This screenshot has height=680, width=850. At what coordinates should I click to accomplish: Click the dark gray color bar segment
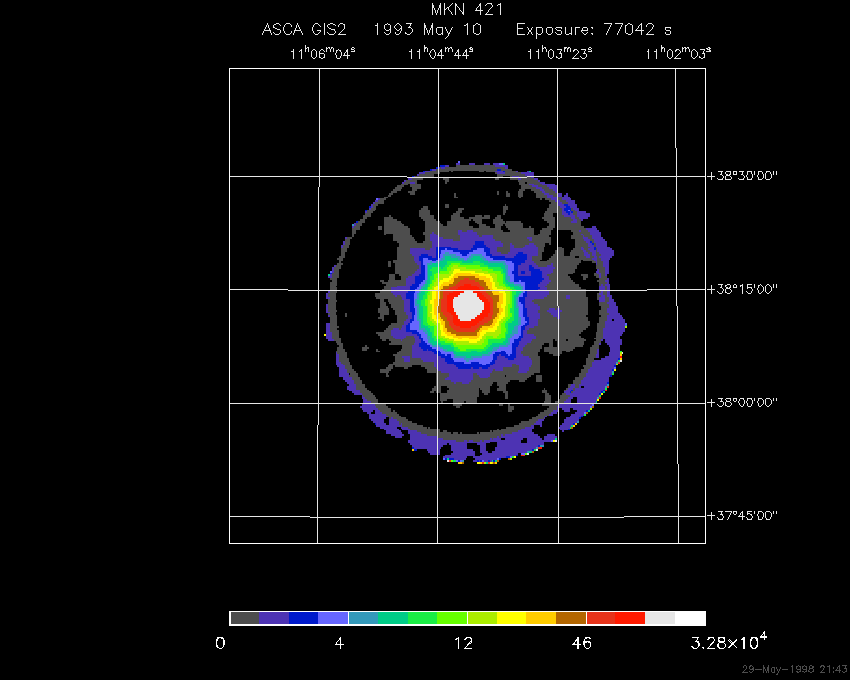245,618
